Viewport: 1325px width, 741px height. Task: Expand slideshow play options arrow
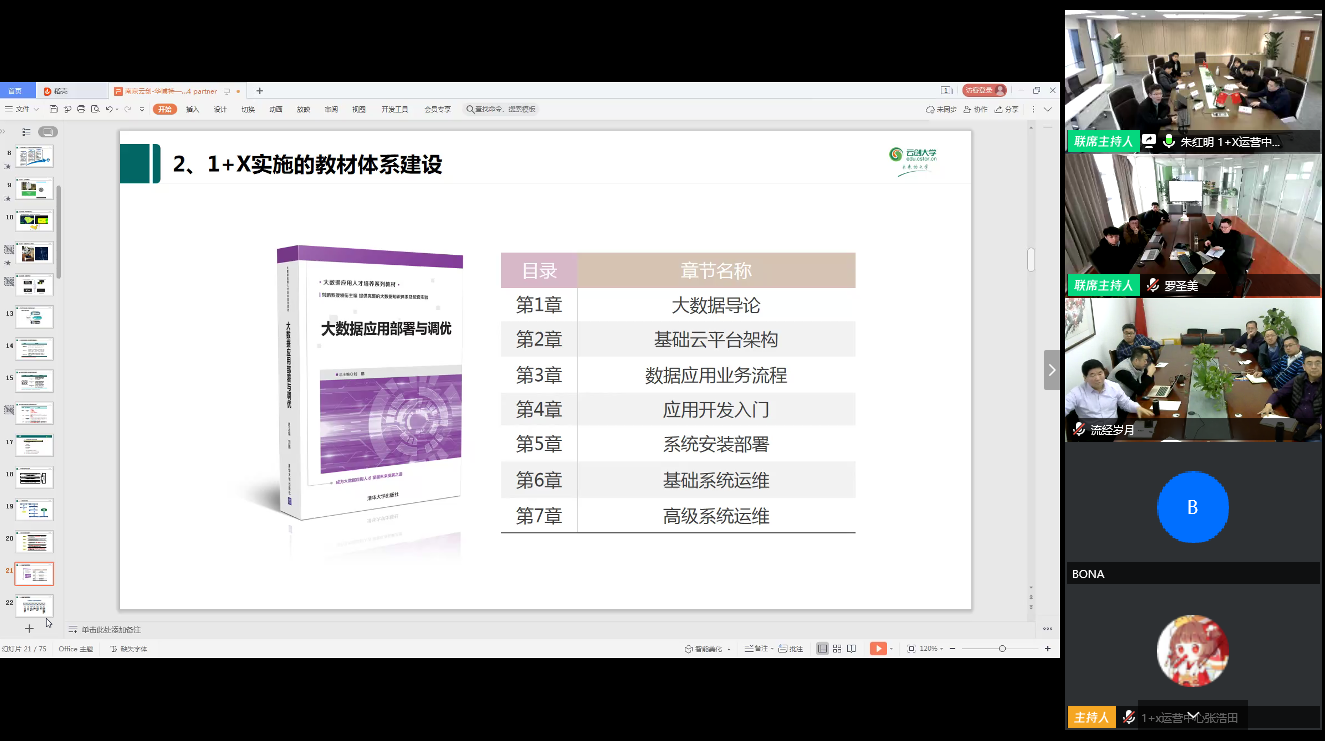(893, 649)
